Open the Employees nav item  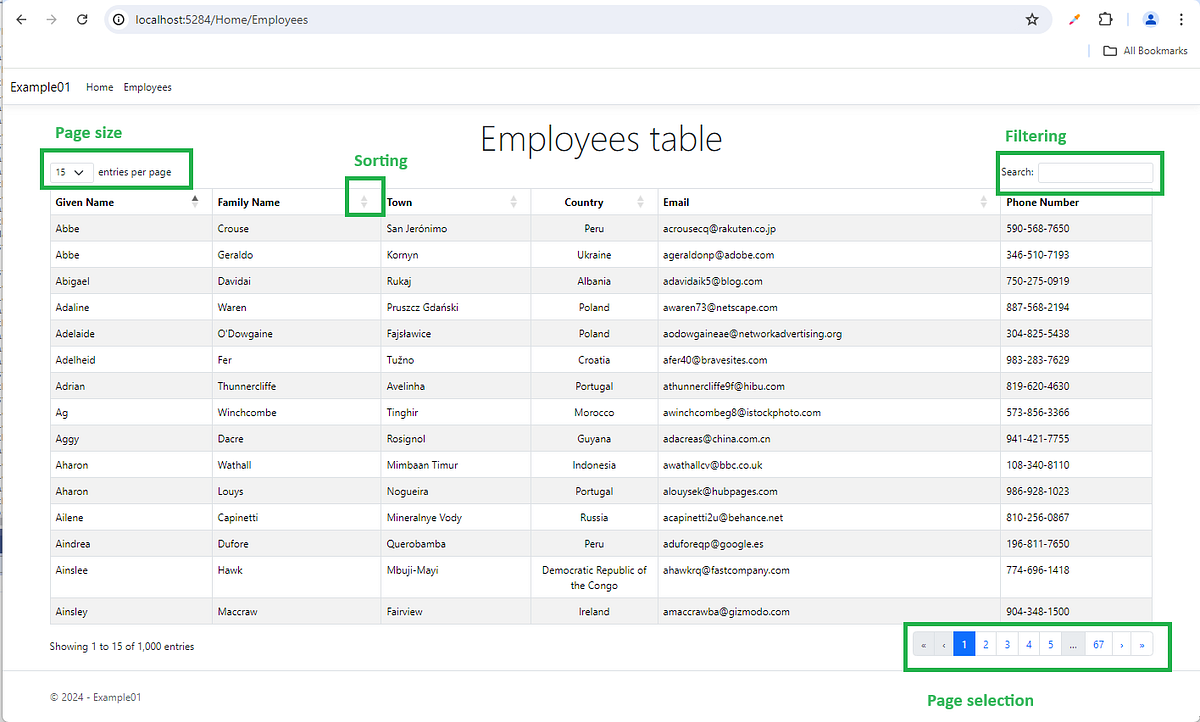(x=148, y=88)
